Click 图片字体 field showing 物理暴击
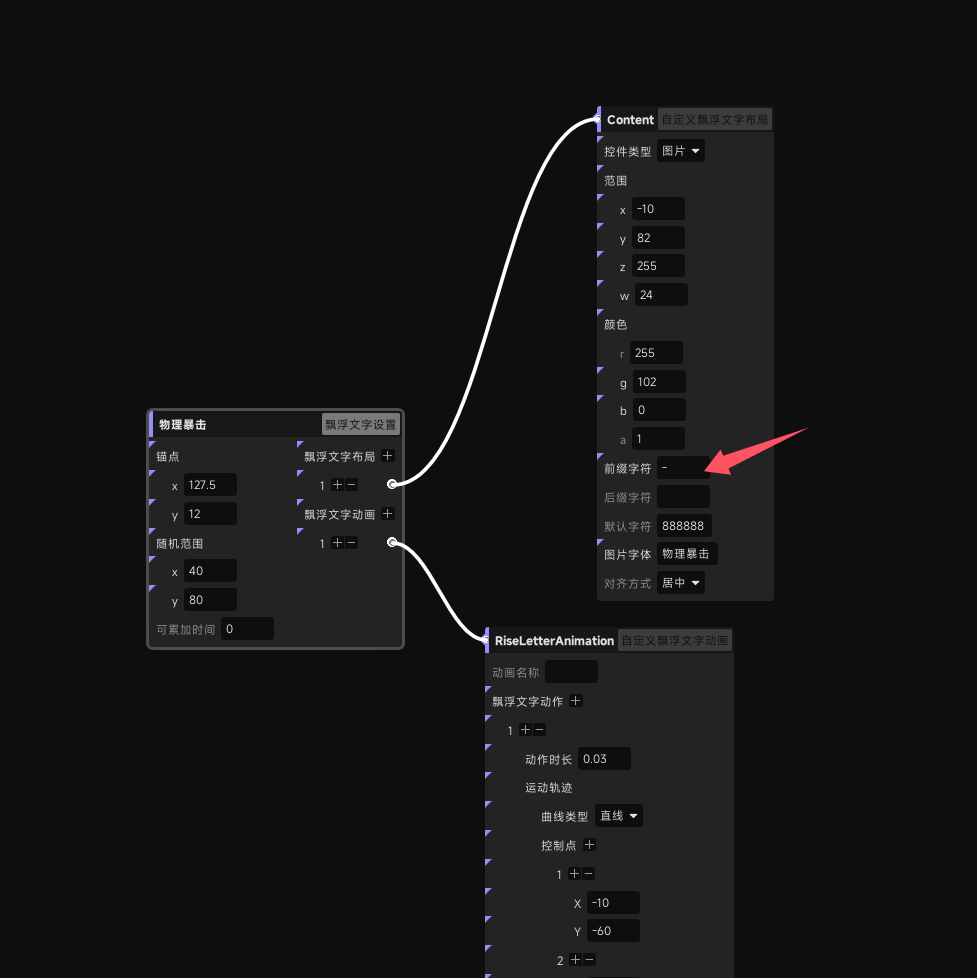Screen dimensions: 977x978 687,554
